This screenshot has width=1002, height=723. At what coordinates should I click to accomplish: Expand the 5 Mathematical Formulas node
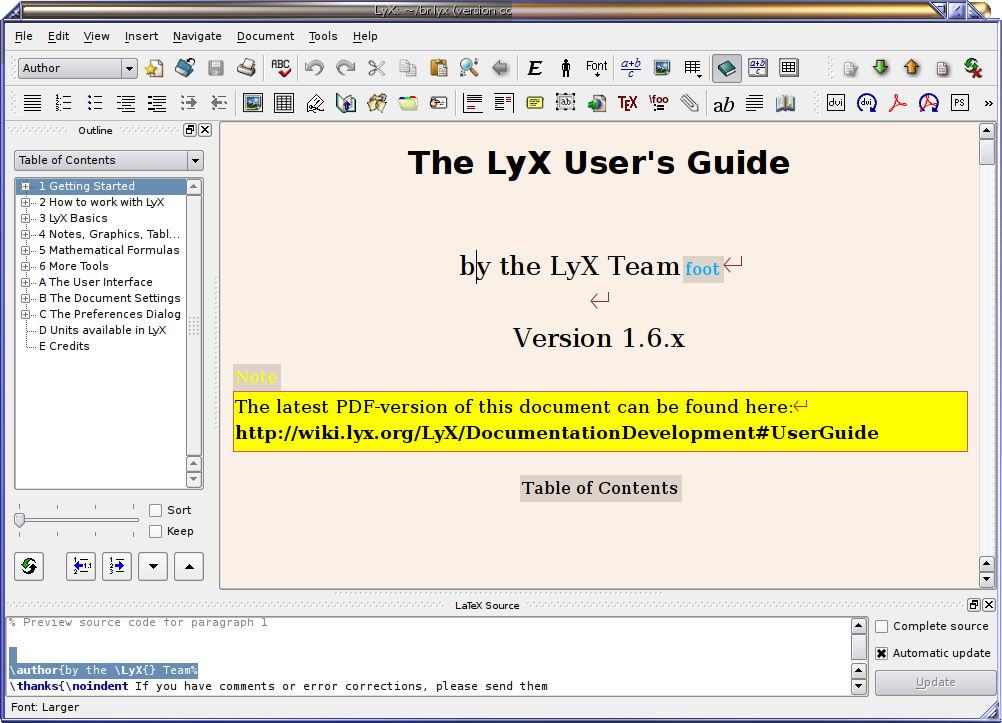[x=26, y=251]
